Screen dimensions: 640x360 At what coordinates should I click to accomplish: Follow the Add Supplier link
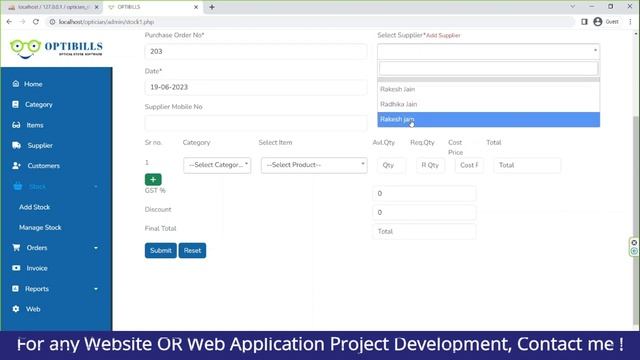pyautogui.click(x=443, y=36)
